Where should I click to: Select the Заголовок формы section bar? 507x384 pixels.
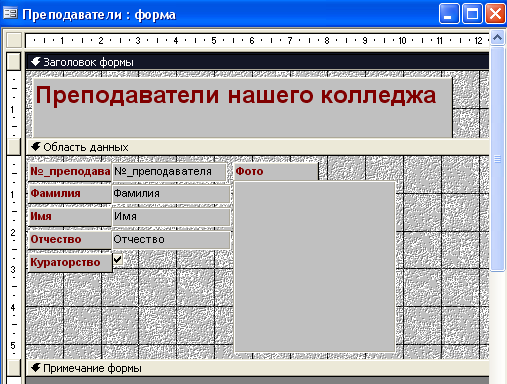pyautogui.click(x=257, y=62)
